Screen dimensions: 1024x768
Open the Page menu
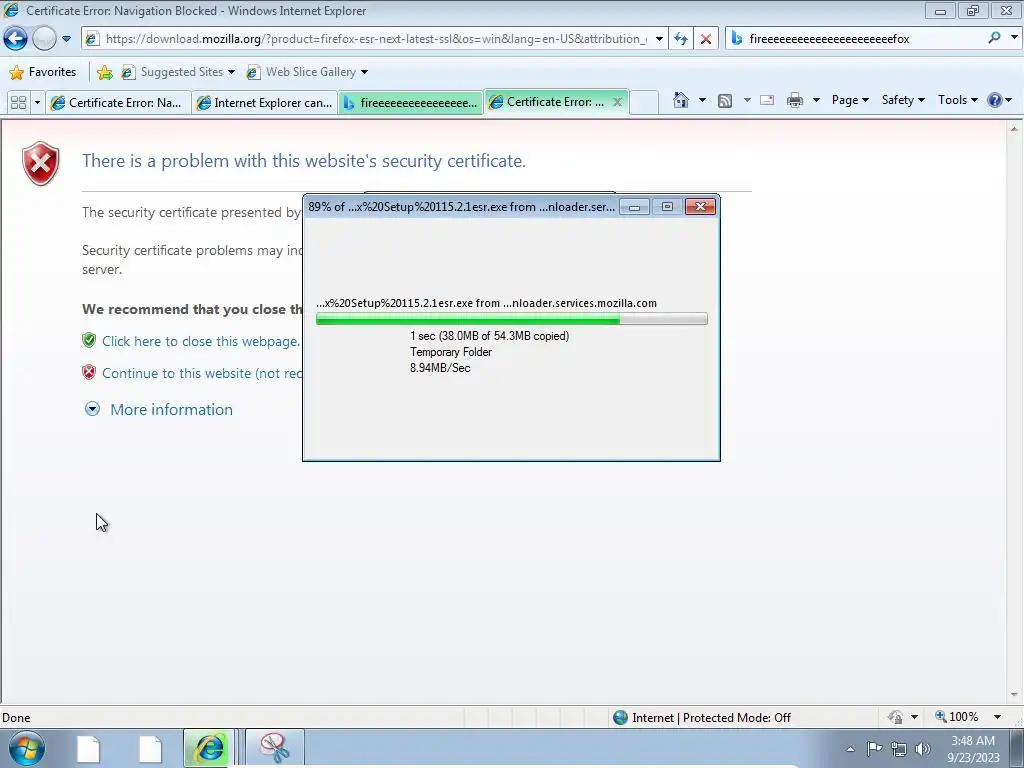850,100
